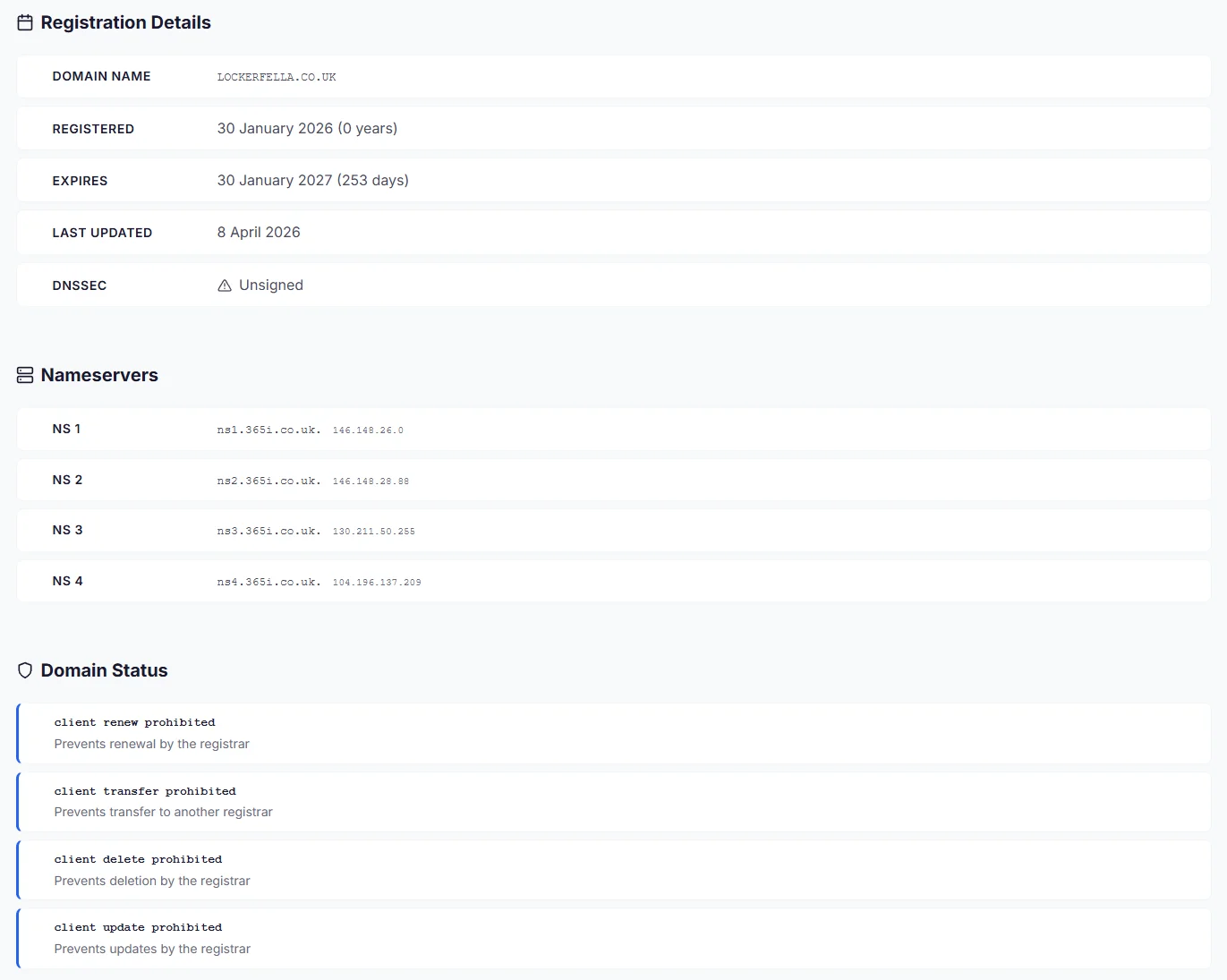
Task: Click the client transfer prohibited status
Action: (x=145, y=791)
